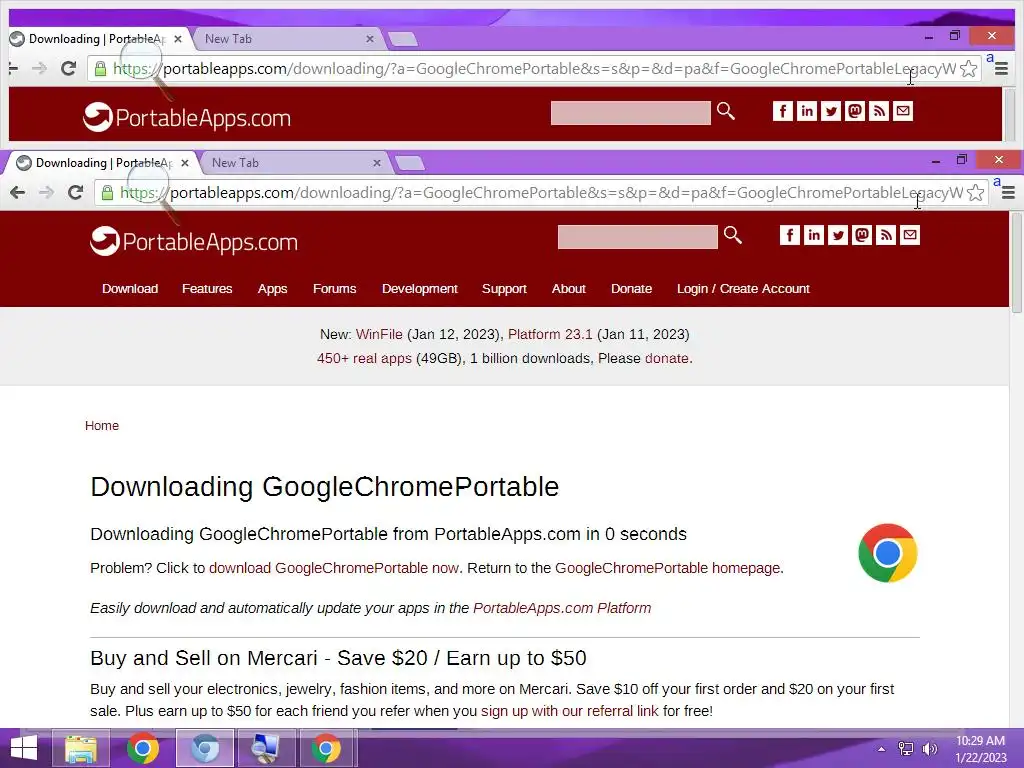Click Mastodon icon in front window header
Image resolution: width=1024 pixels, height=768 pixels.
pyautogui.click(x=862, y=235)
